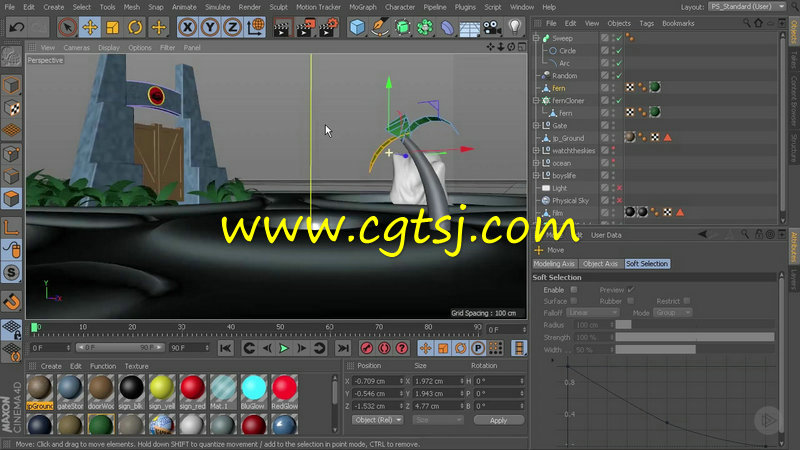
Task: Switch to Modeling Axis tab
Action: click(x=554, y=264)
